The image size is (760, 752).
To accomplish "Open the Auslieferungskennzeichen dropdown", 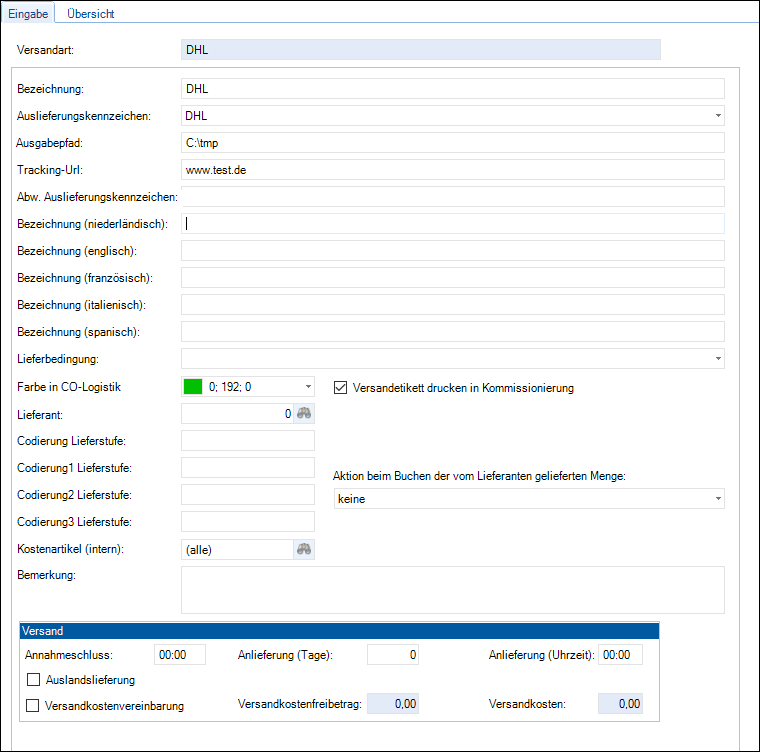I will (x=717, y=116).
